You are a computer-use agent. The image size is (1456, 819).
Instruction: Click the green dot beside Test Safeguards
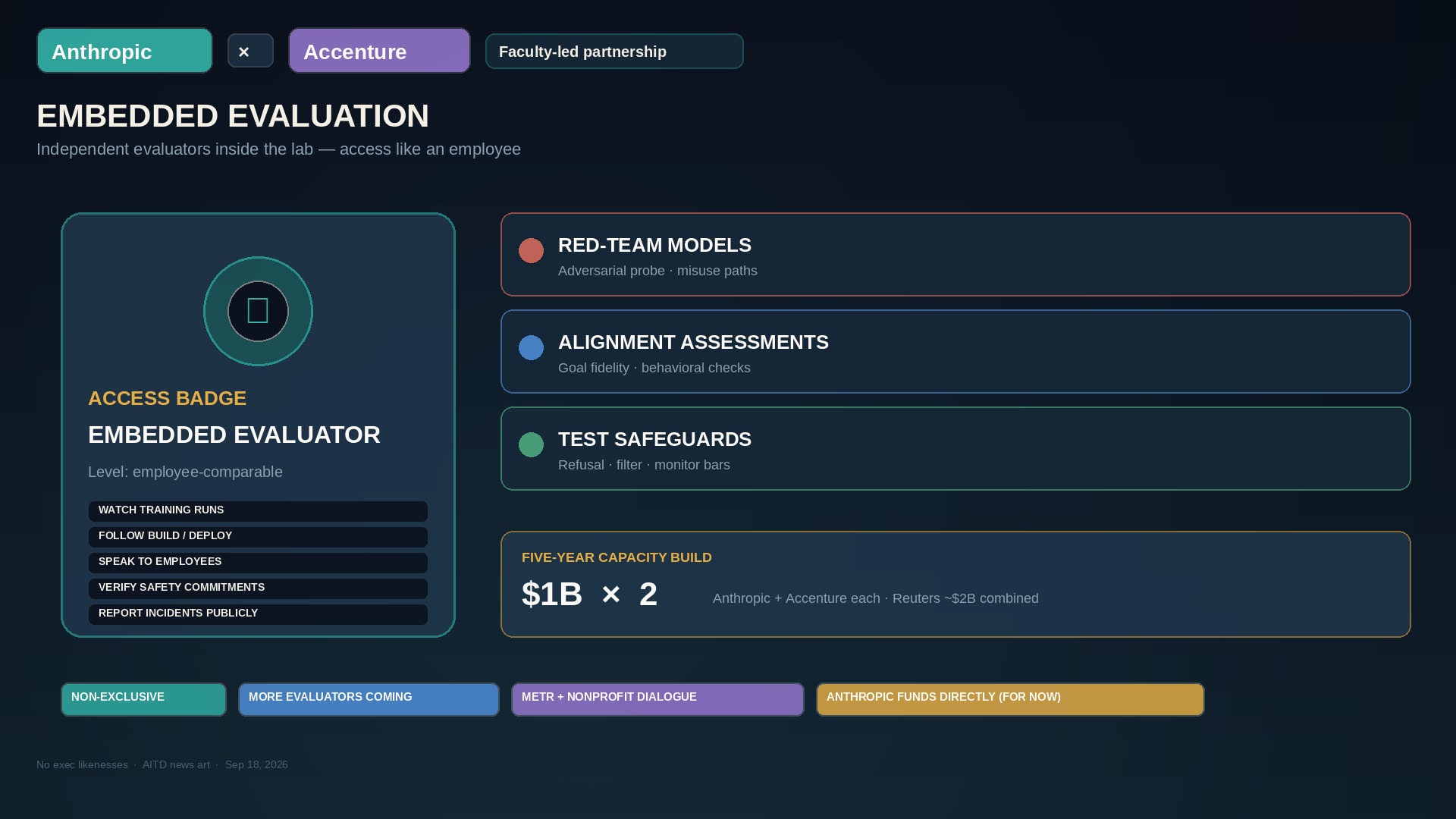[531, 444]
